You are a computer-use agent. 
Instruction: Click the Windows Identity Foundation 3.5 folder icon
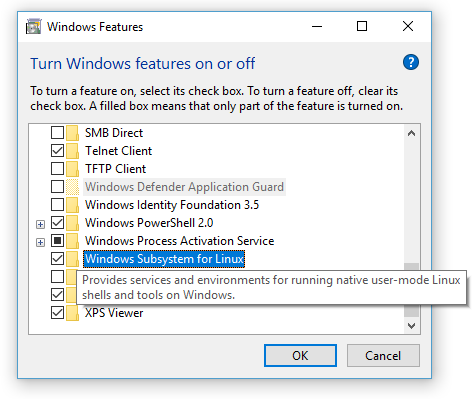point(72,205)
